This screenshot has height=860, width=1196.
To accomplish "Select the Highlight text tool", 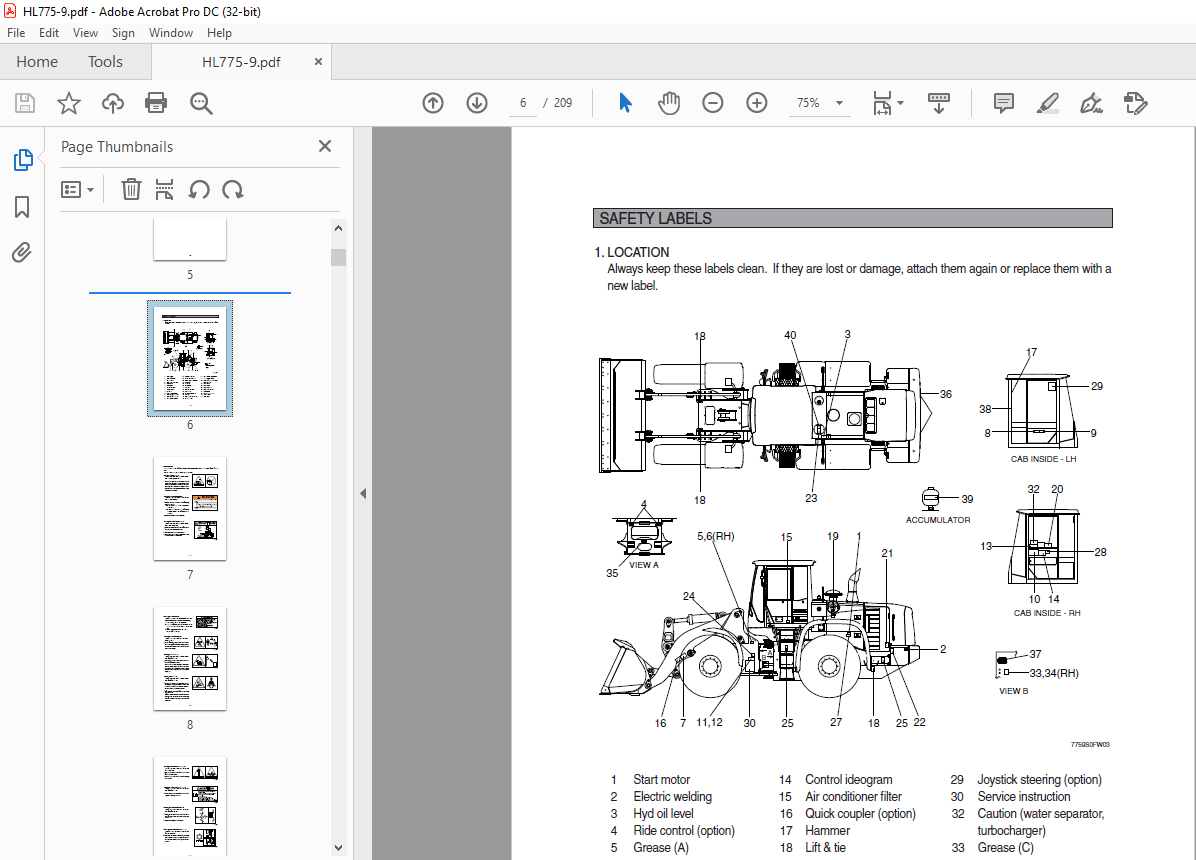I will click(1048, 103).
